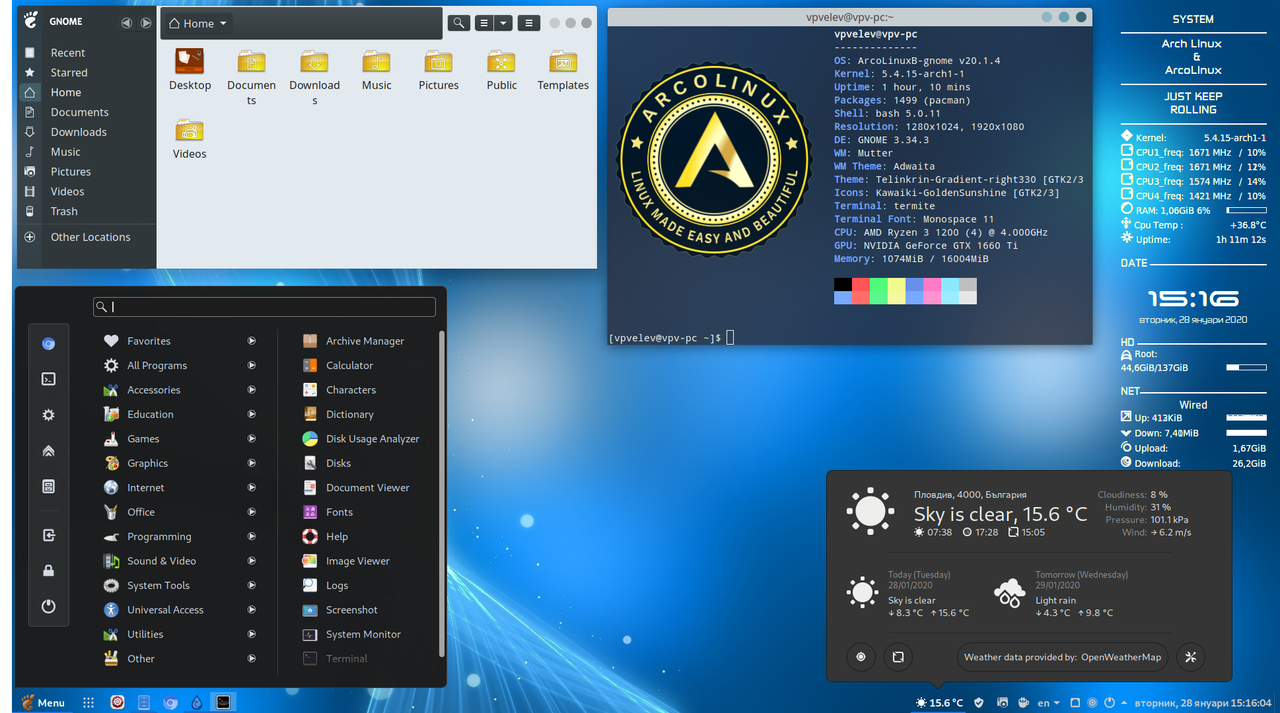
Task: Open the Fonts application entry
Action: [x=327, y=512]
